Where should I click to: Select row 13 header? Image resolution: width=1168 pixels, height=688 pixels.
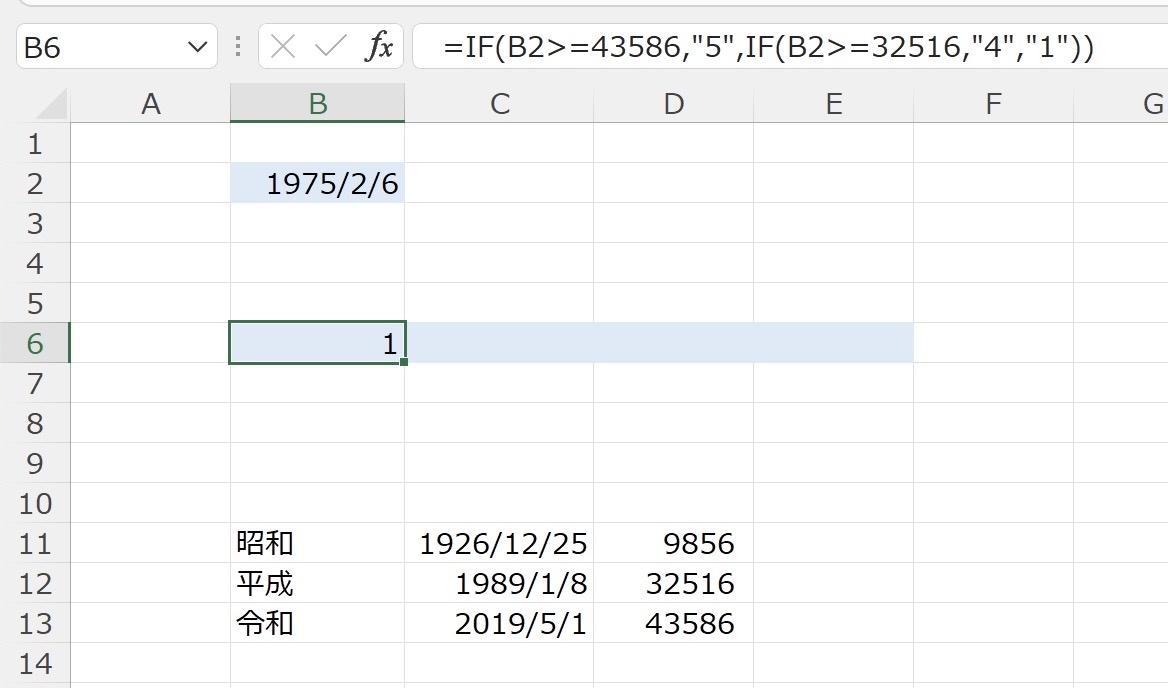pos(35,623)
